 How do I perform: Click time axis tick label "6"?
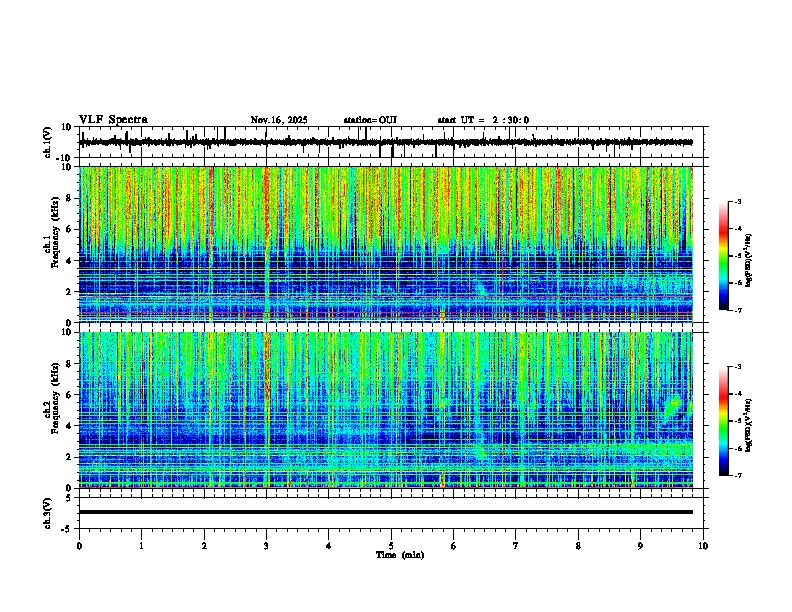[x=454, y=546]
